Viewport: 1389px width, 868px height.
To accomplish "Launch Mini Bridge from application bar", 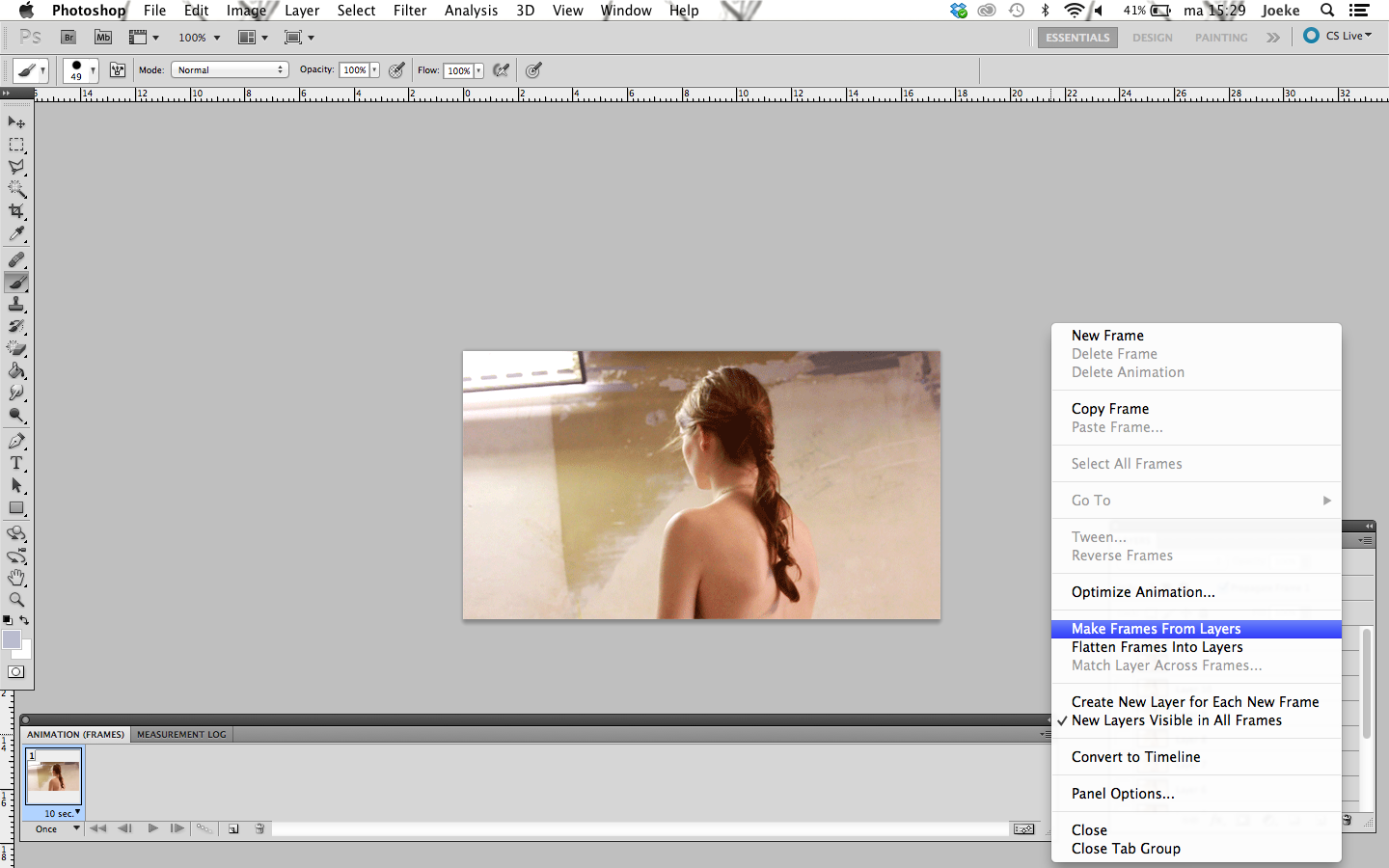I will [103, 38].
